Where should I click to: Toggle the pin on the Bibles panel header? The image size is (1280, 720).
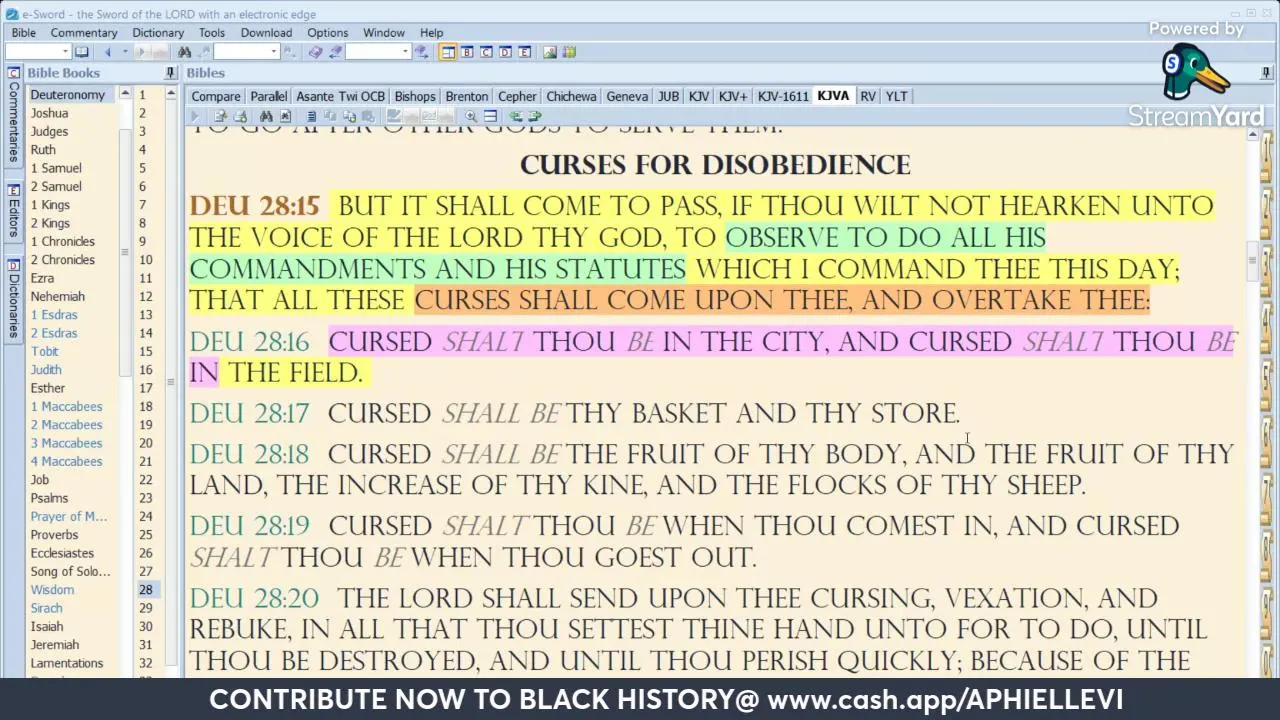(1266, 73)
